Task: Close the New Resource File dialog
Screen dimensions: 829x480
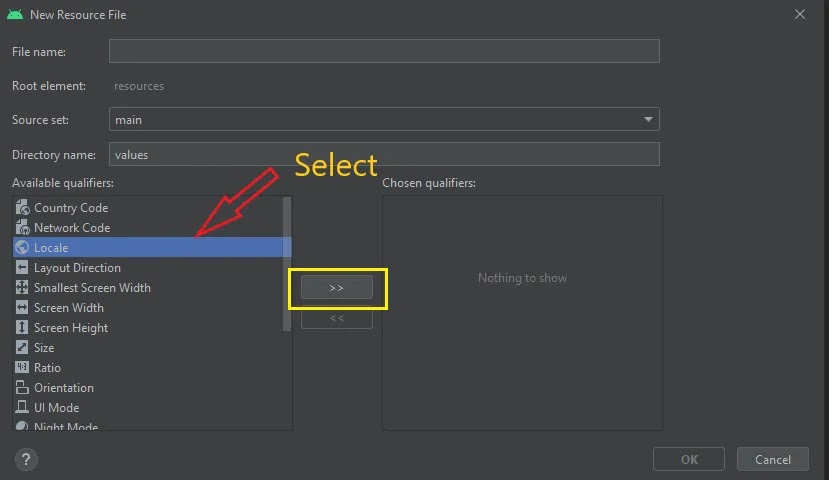Action: coord(799,14)
